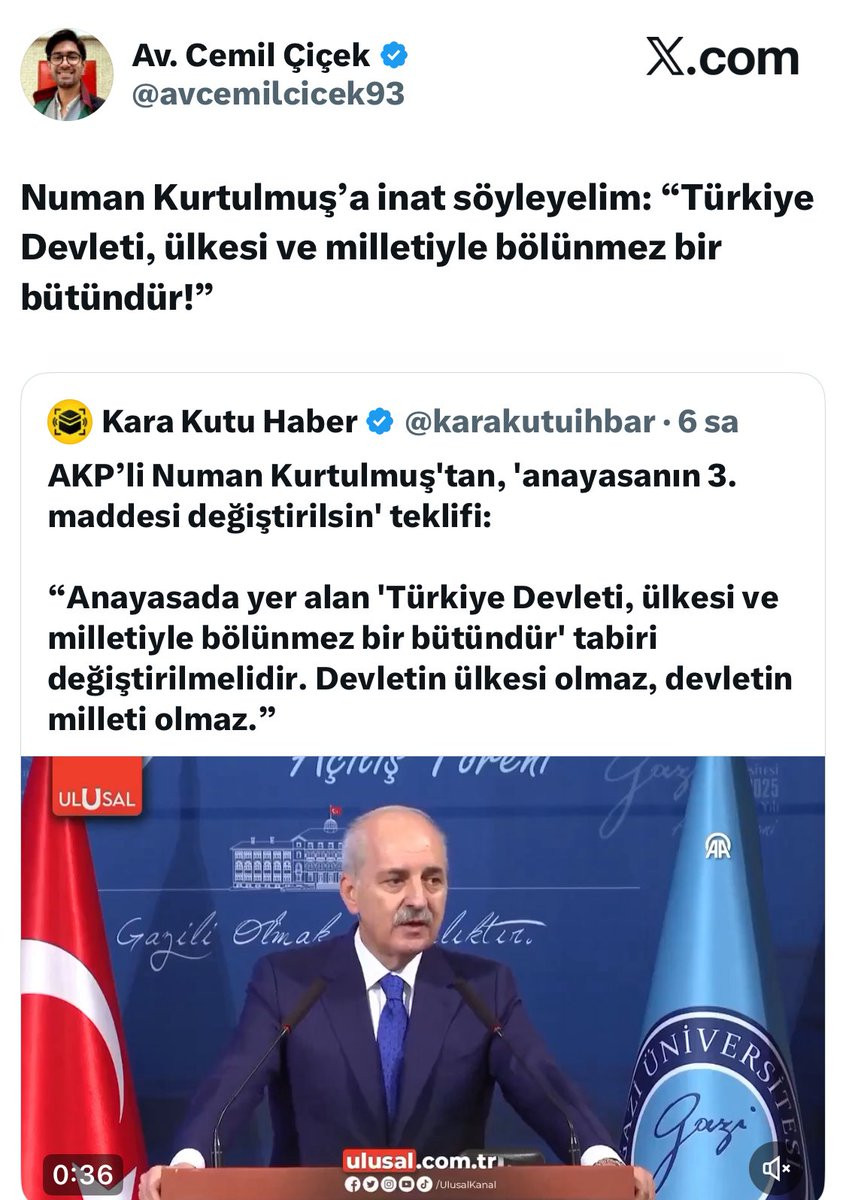Open Kara Kutu Haber's avatar icon

coord(69,422)
